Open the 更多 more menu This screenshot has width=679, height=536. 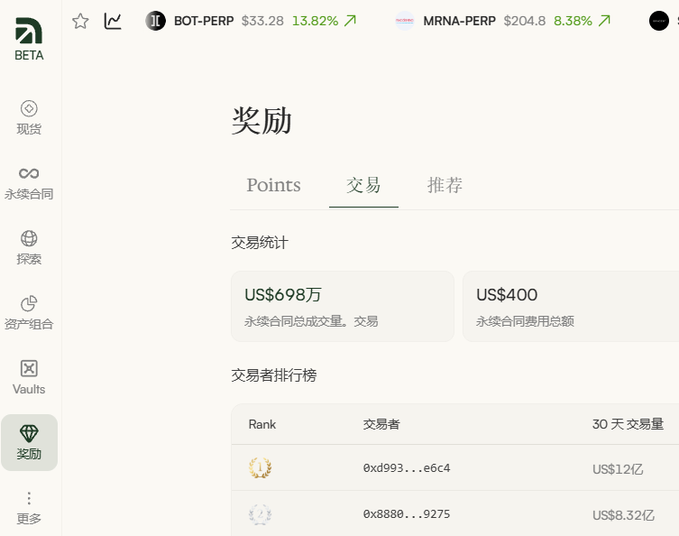click(29, 507)
